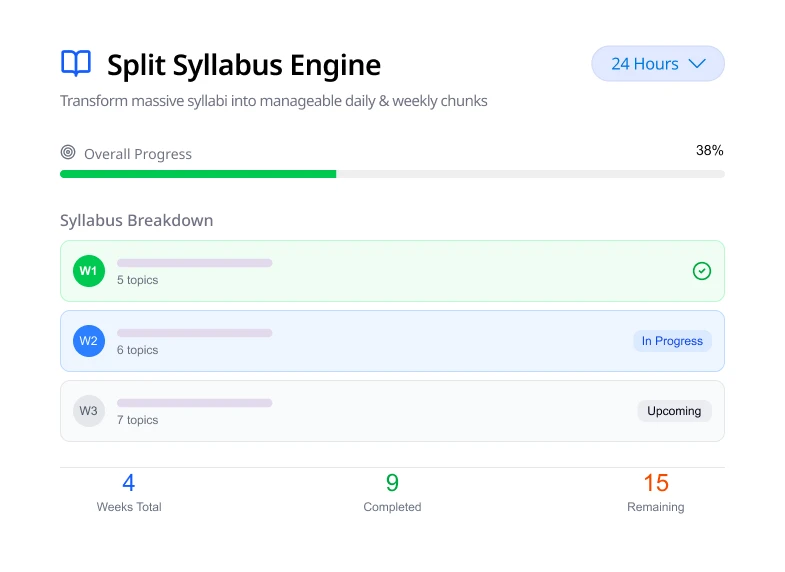Image resolution: width=785 pixels, height=572 pixels.
Task: Click the Upcoming status badge
Action: click(x=674, y=411)
